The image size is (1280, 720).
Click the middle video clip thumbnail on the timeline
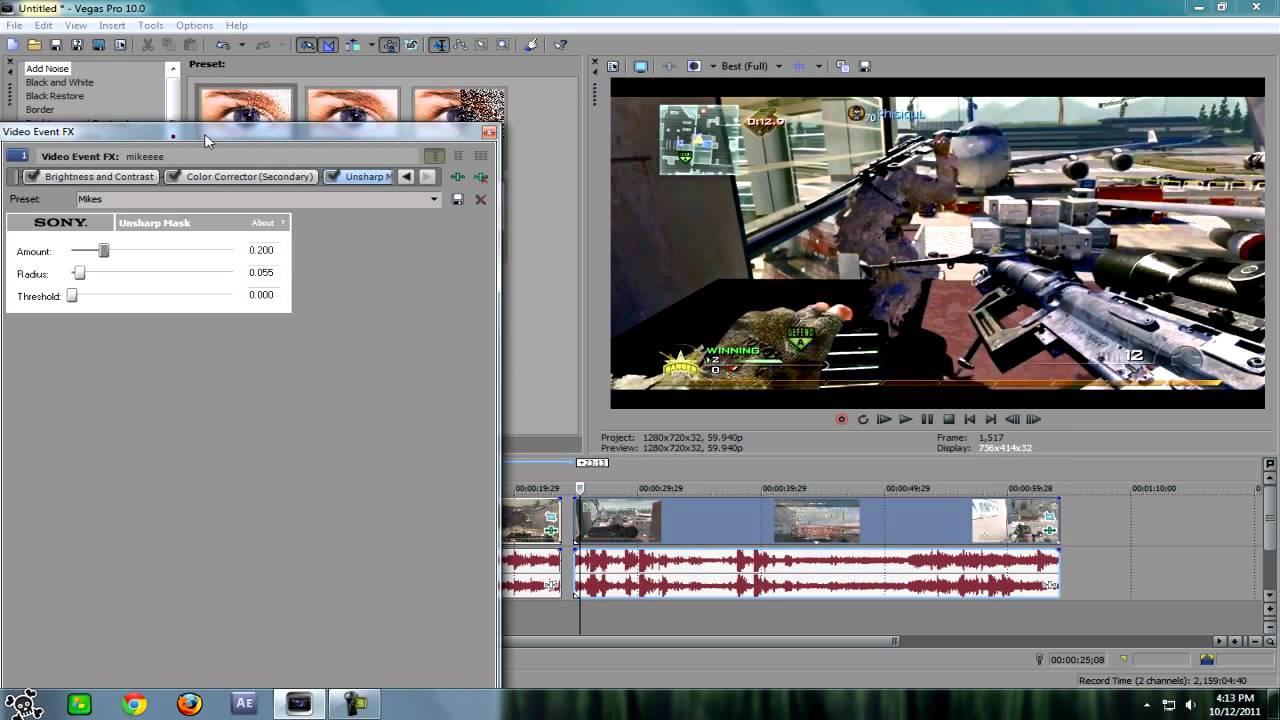817,521
